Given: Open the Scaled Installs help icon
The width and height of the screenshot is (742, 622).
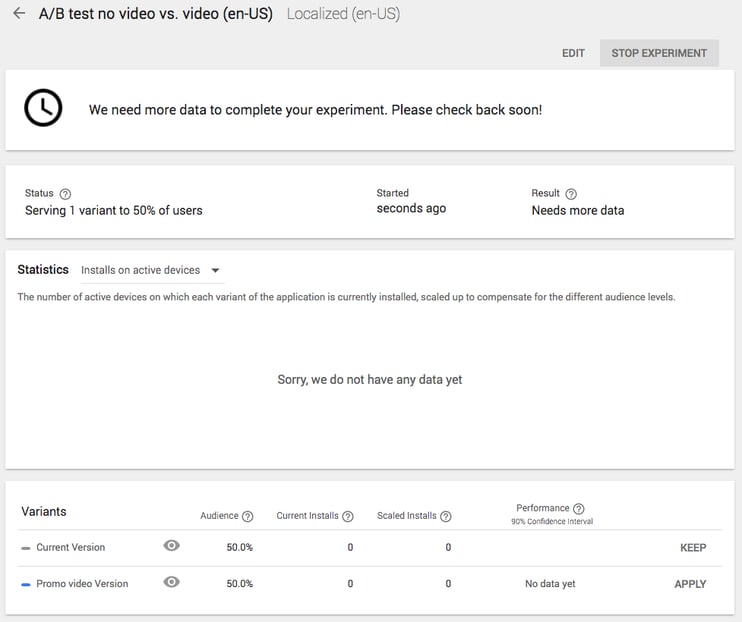Looking at the screenshot, I should pos(446,516).
